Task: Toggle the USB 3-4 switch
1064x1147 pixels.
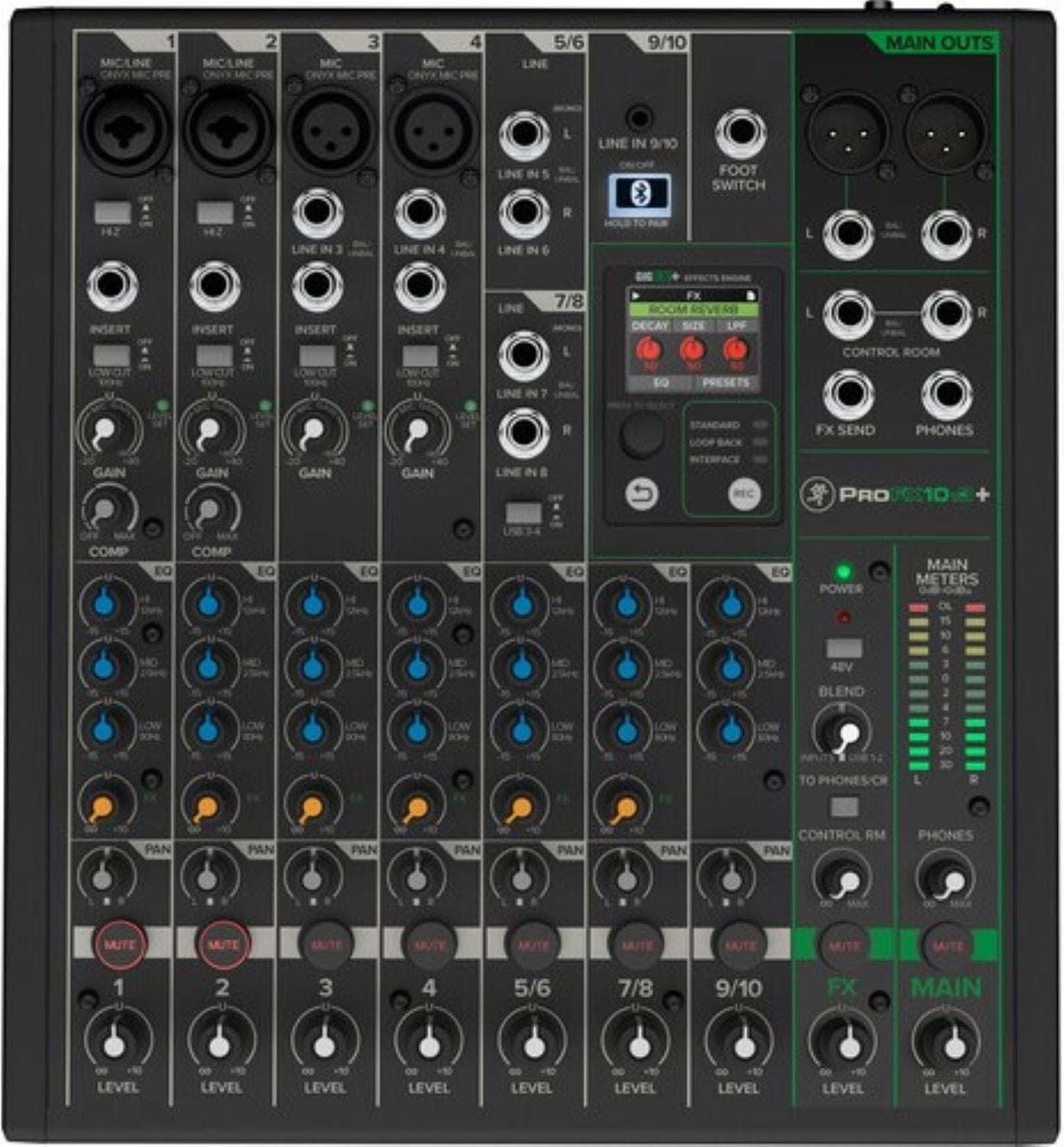Action: (524, 513)
